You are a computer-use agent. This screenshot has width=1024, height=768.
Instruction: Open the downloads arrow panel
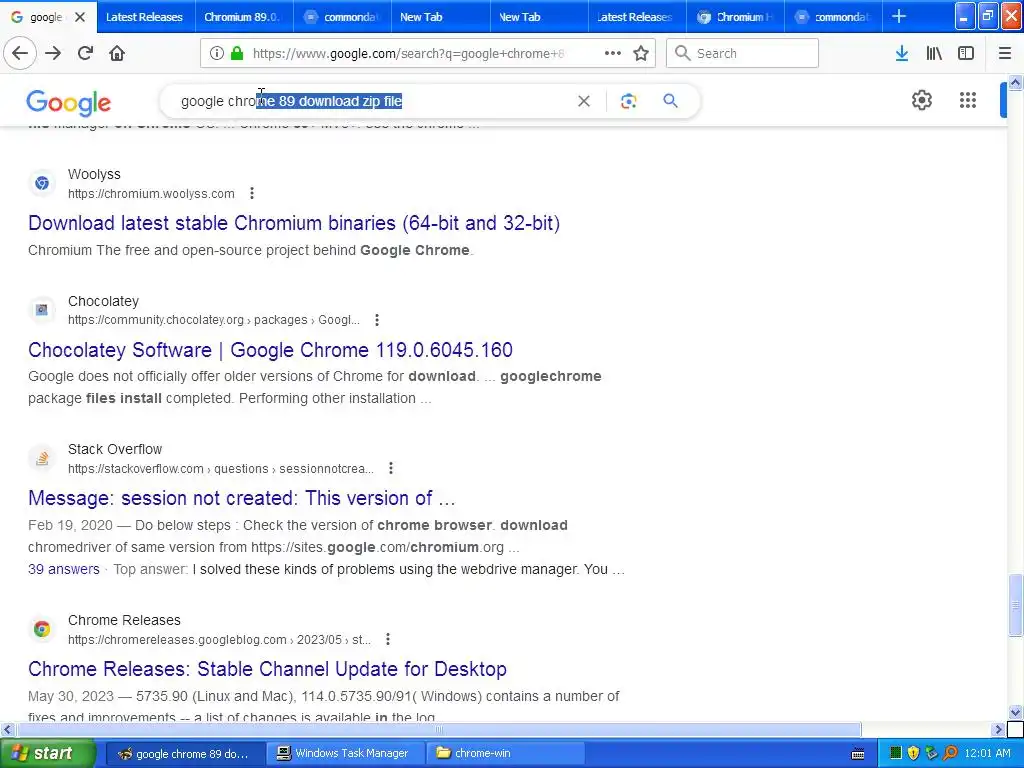(x=902, y=53)
